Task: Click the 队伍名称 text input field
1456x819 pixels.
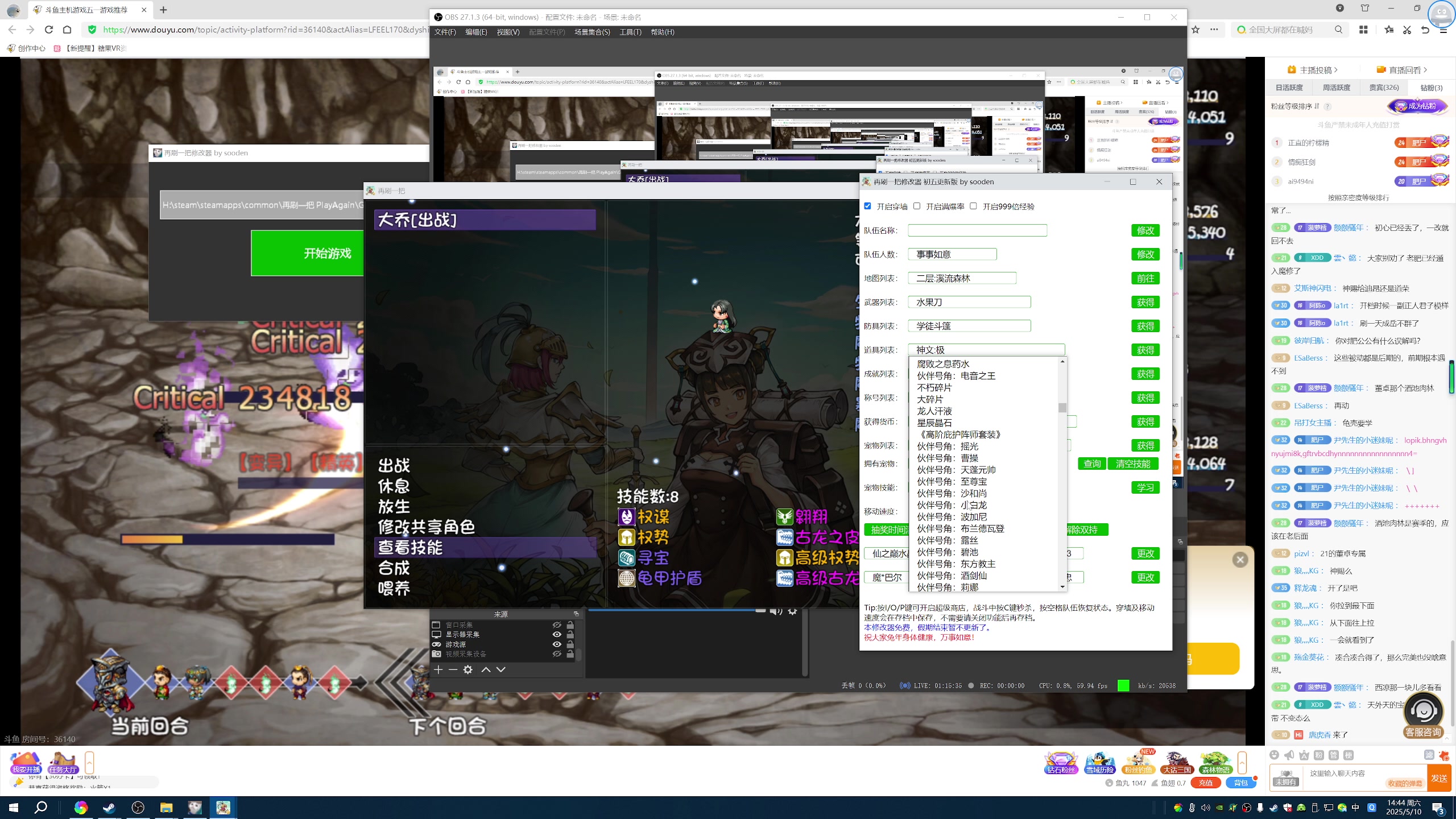Action: [977, 230]
